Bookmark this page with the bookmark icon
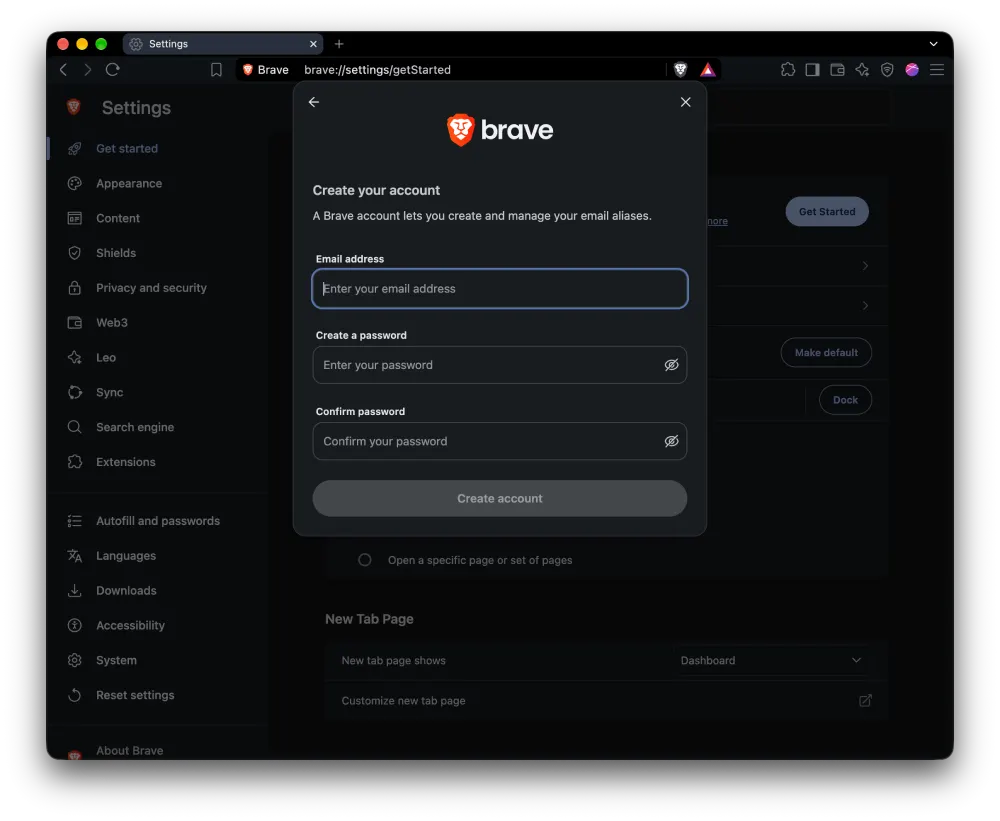1000x821 pixels. (216, 70)
